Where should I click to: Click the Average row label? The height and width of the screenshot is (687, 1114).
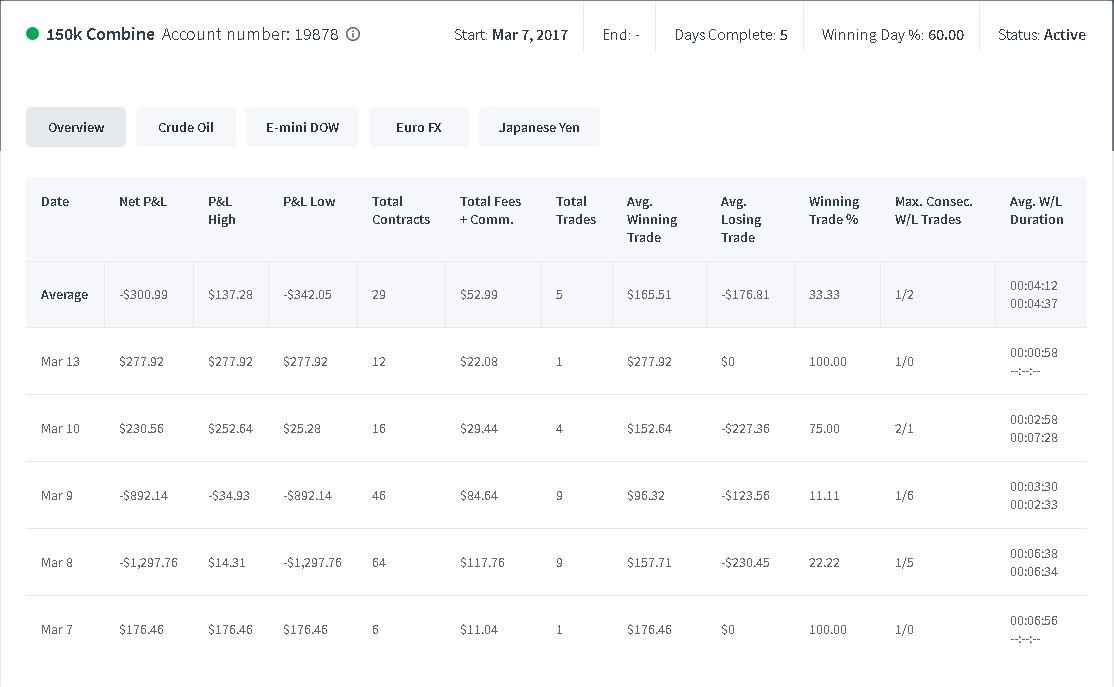click(x=64, y=295)
